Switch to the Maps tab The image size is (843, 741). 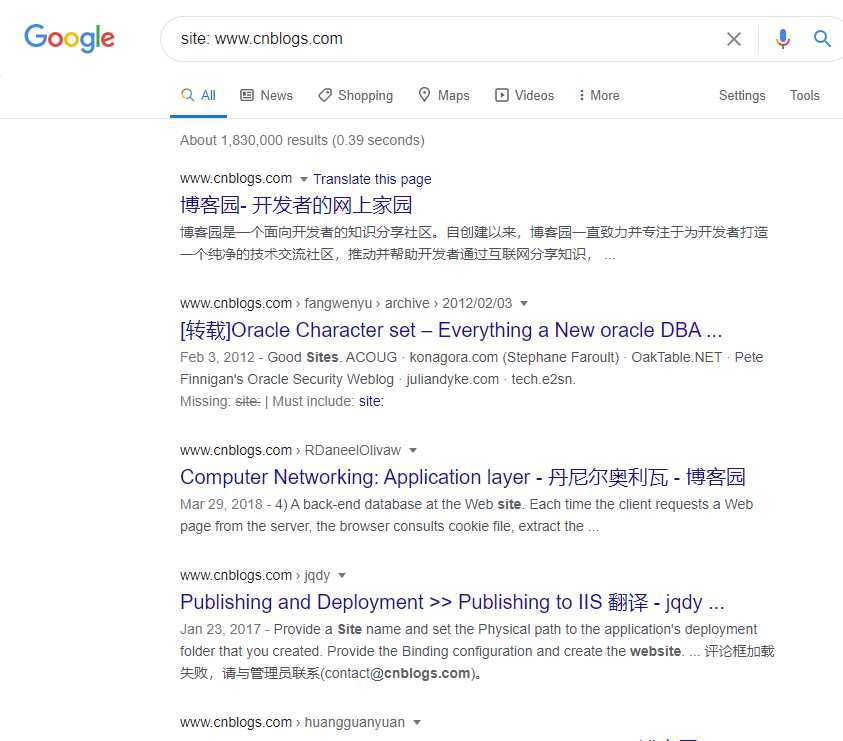[x=444, y=95]
